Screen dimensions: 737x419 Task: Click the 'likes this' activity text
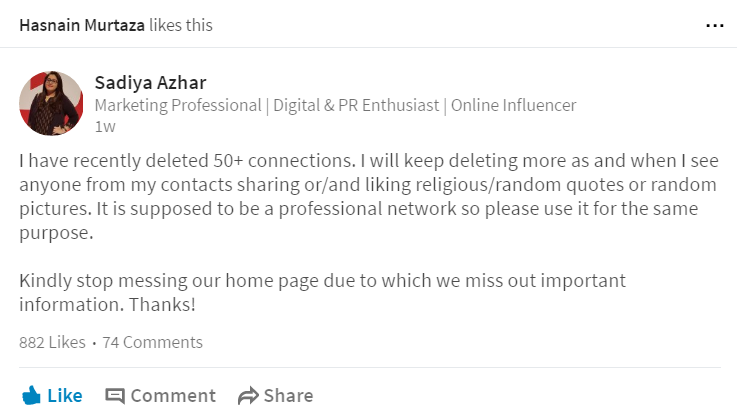pos(181,25)
